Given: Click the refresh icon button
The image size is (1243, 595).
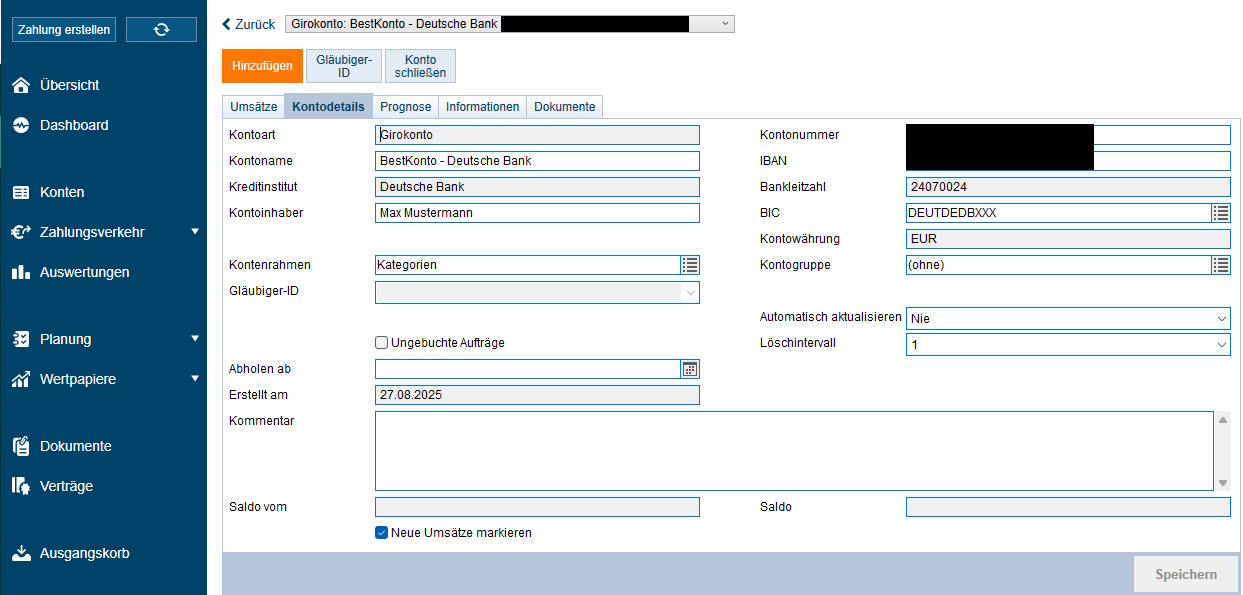Looking at the screenshot, I should click(161, 30).
